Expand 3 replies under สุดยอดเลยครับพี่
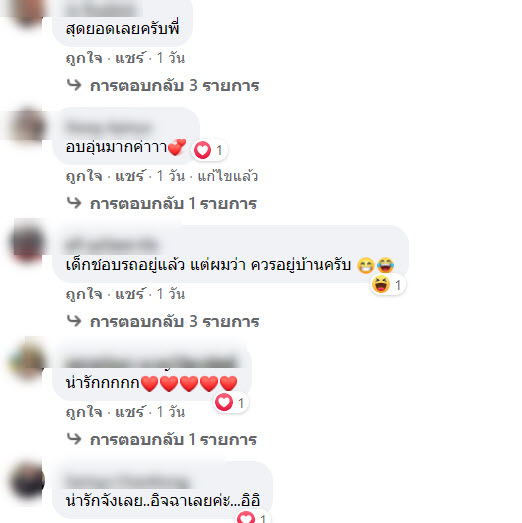This screenshot has height=523, width=522. pyautogui.click(x=174, y=86)
